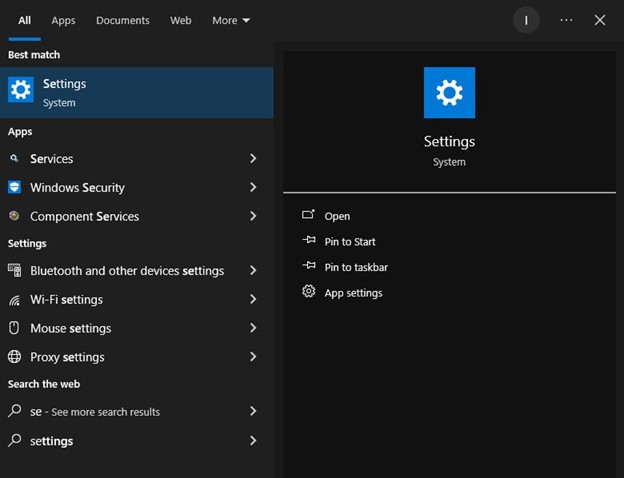Open App settings for Settings
Viewport: 624px width, 478px height.
point(353,293)
